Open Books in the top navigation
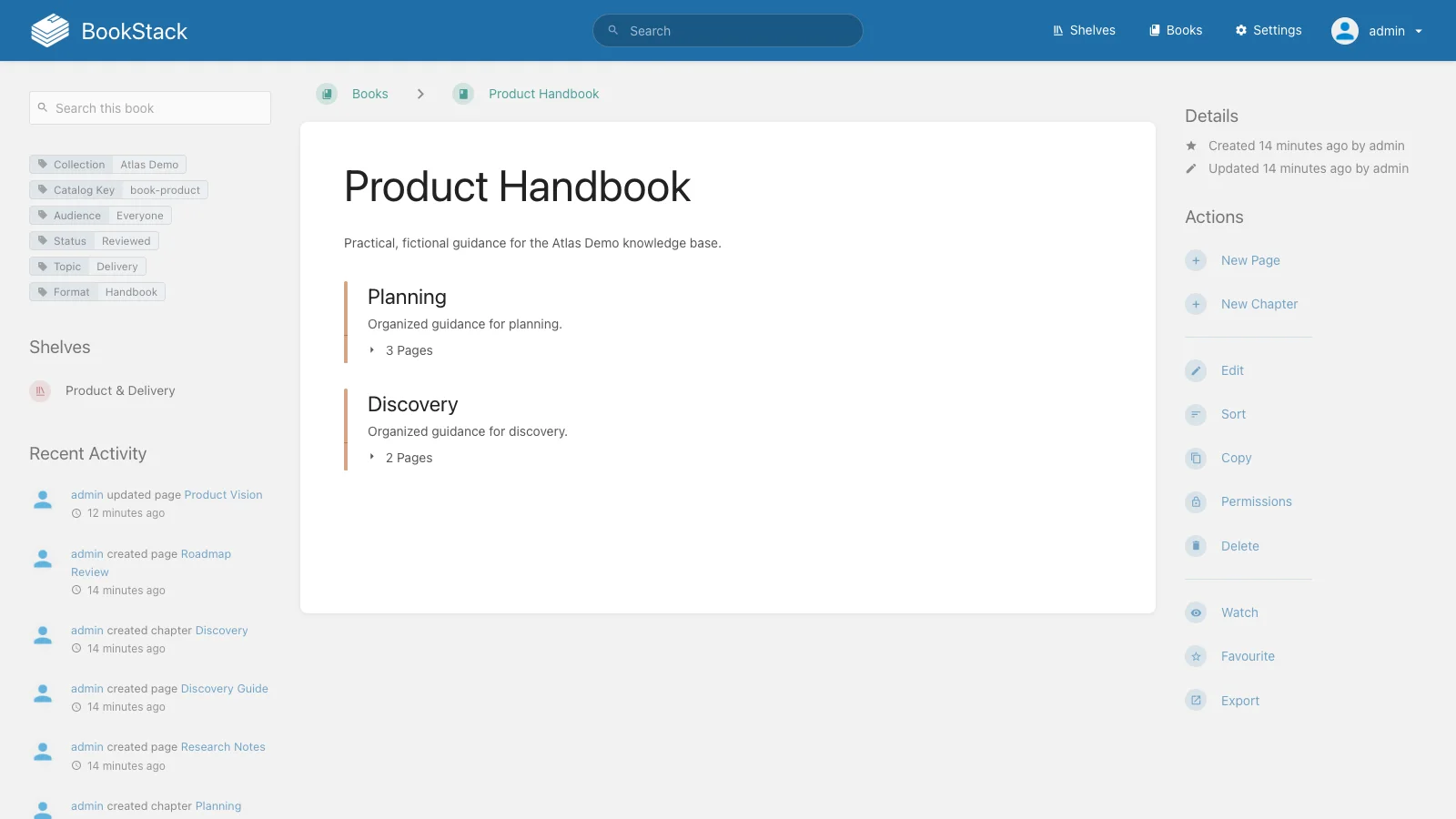This screenshot has width=1456, height=819. click(x=1176, y=30)
